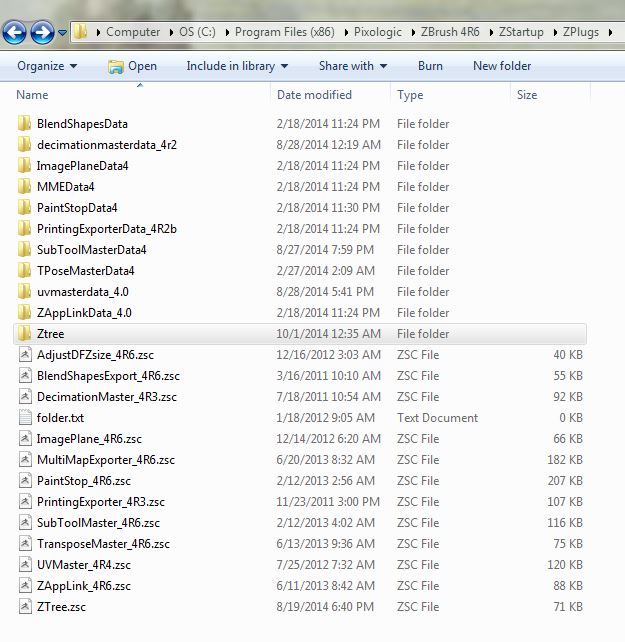Select the folder name PaintStopData4

pyautogui.click(x=77, y=208)
